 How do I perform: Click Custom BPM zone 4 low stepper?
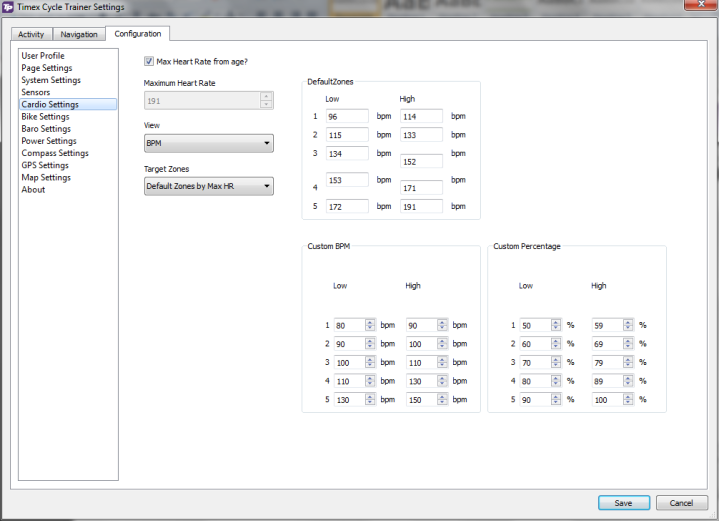pyautogui.click(x=370, y=381)
